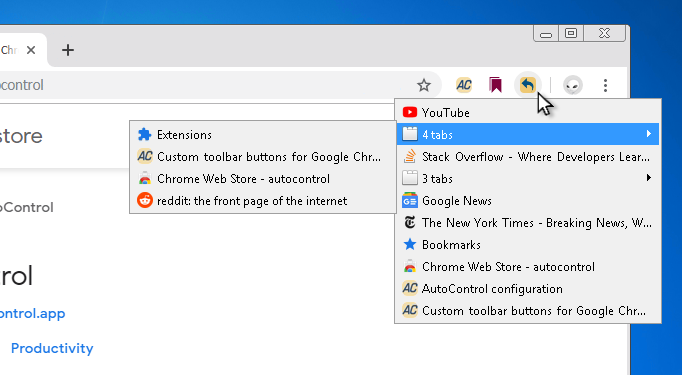The image size is (682, 375).
Task: Reopen Custom toolbar buttons entry in main menu
Action: coord(528,311)
